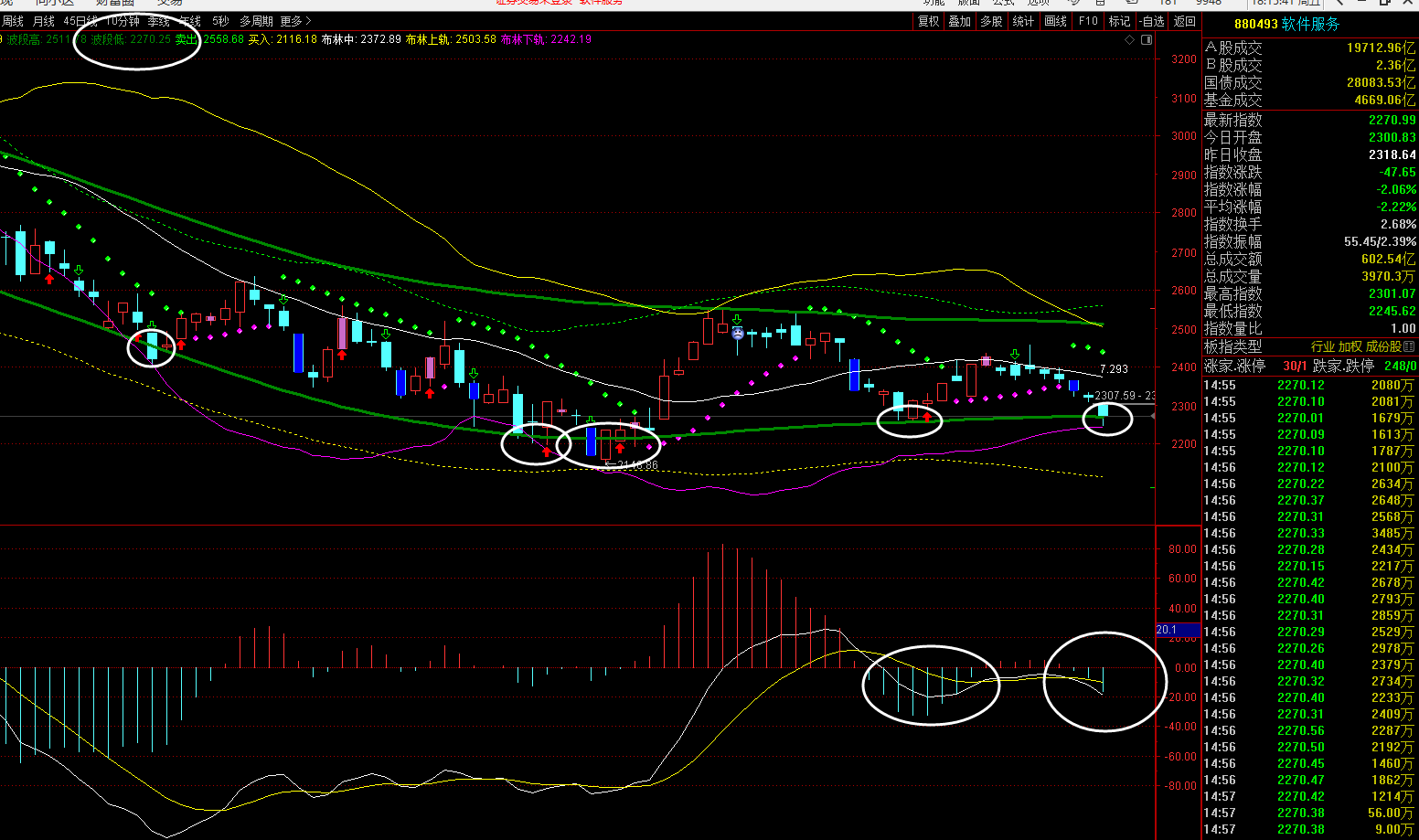
Task: Open 画线 drawing tools
Action: (x=1056, y=21)
